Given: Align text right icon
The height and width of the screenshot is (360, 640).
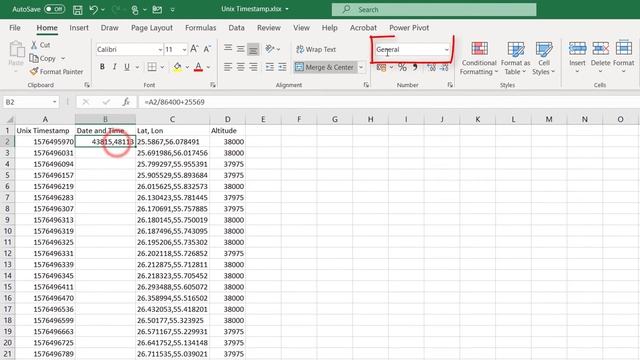Looking at the screenshot, I should (253, 67).
